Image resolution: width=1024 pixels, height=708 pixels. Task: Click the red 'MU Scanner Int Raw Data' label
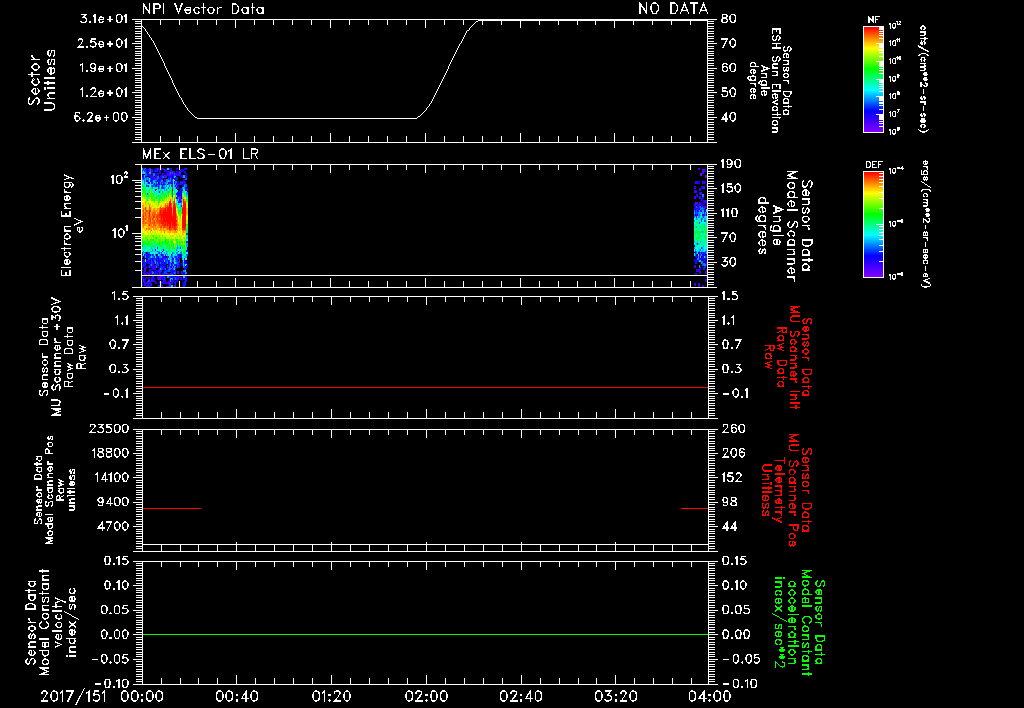coord(788,357)
